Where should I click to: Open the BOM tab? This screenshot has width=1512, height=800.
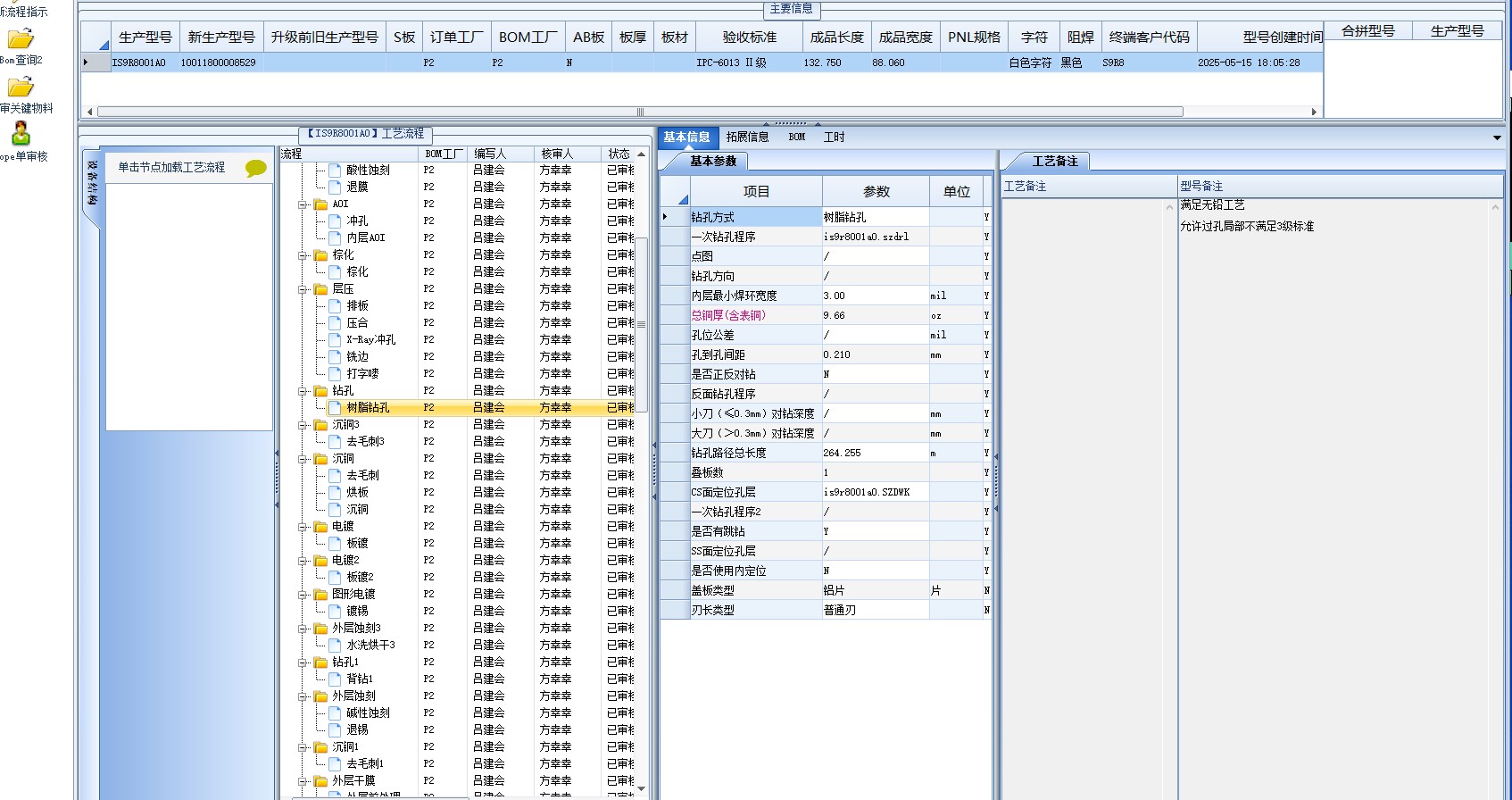797,137
